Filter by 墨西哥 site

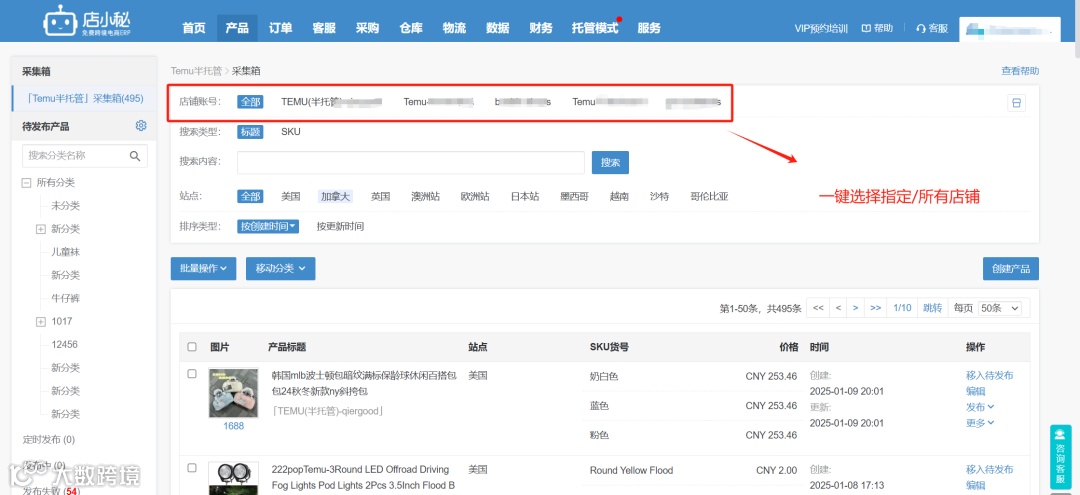574,196
